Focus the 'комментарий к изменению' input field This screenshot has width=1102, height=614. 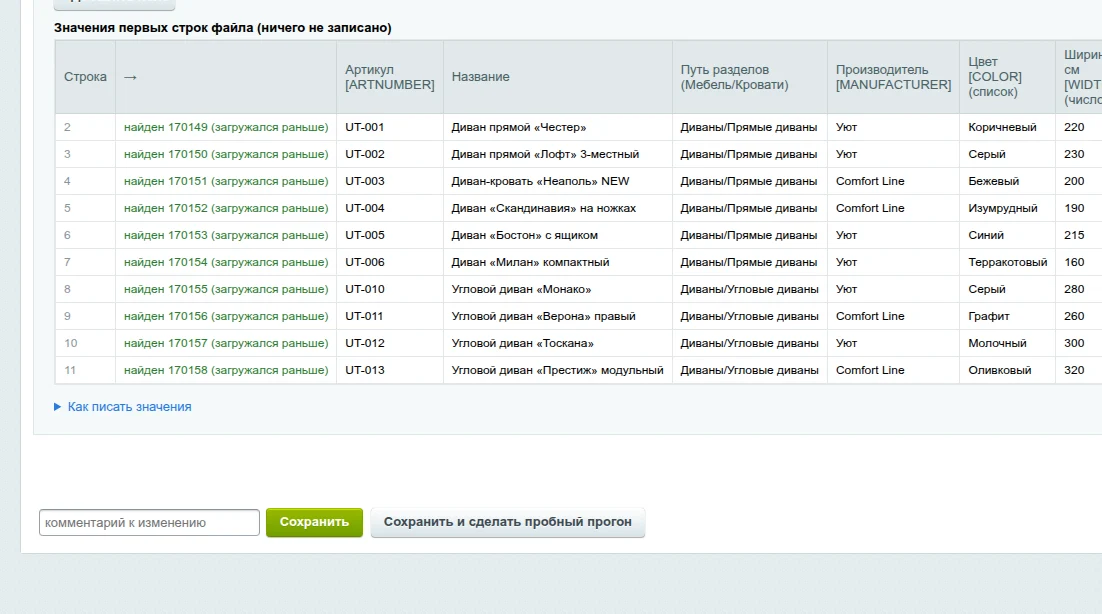point(149,523)
